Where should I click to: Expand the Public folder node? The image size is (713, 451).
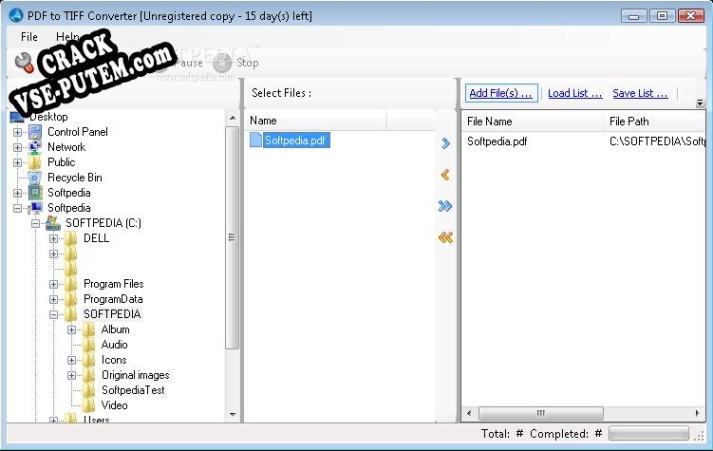[17, 162]
